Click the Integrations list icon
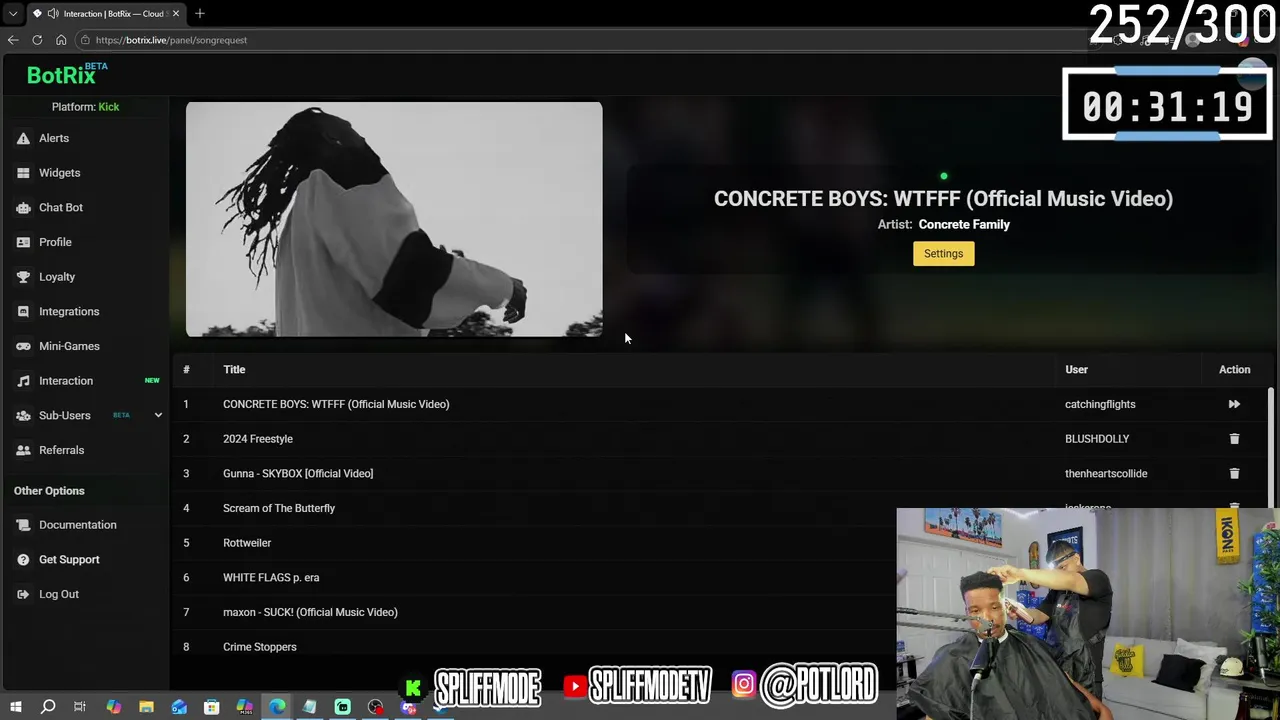 [x=23, y=311]
